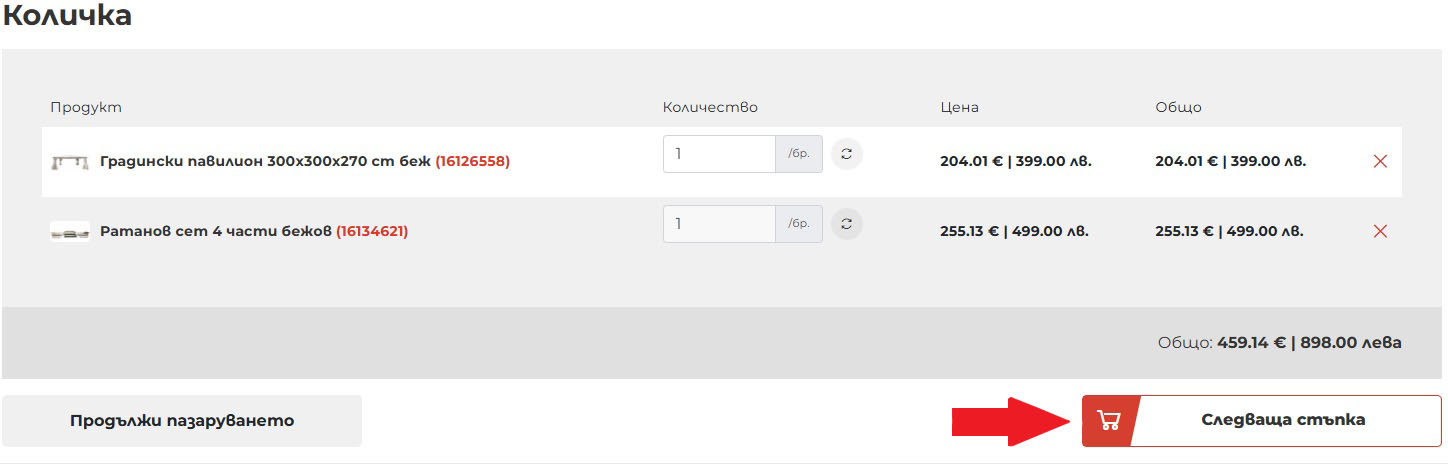This screenshot has height=467, width=1448.
Task: Continue shopping via Продължи пазаруването
Action: [182, 421]
